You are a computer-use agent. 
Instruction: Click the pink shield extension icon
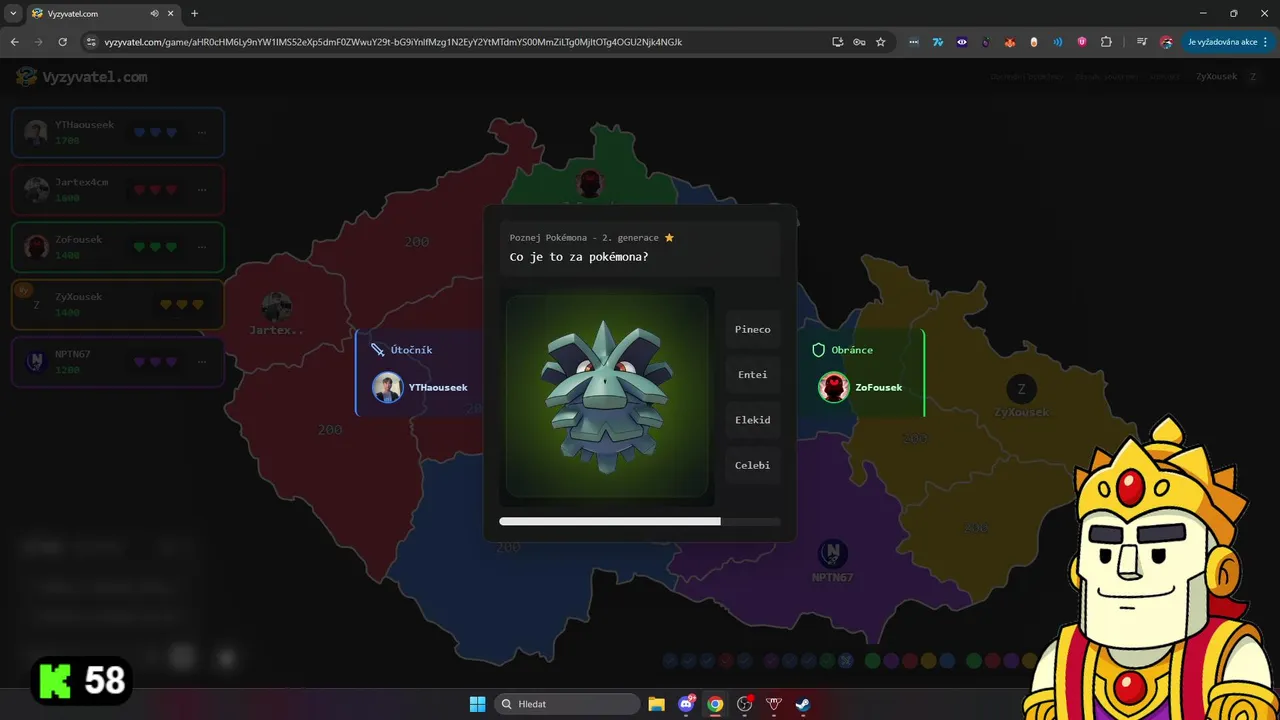point(1082,42)
